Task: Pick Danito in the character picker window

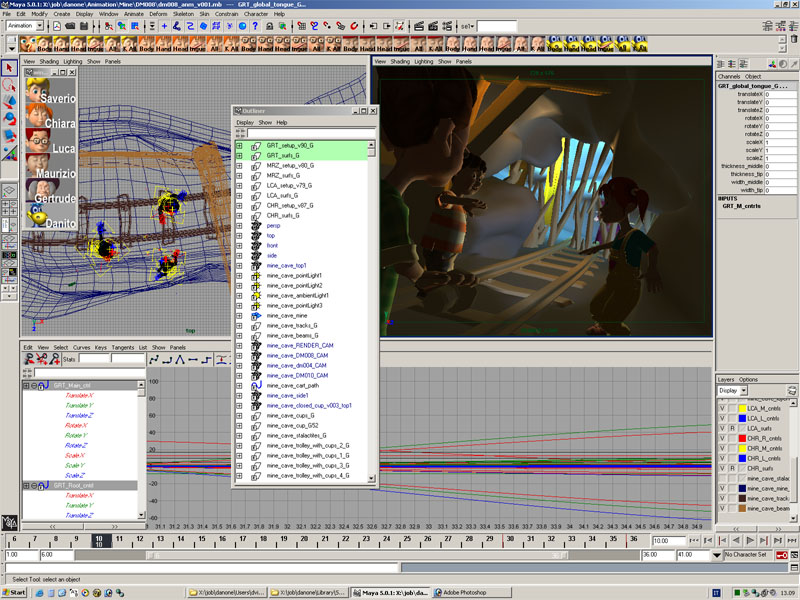Action: (x=51, y=216)
